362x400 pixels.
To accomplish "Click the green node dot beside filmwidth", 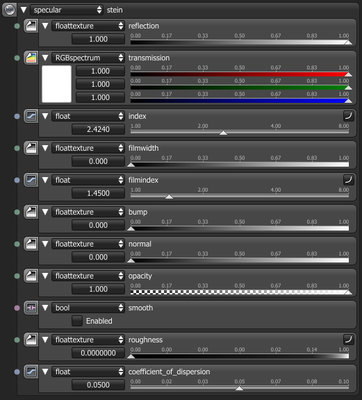I will pos(17,148).
